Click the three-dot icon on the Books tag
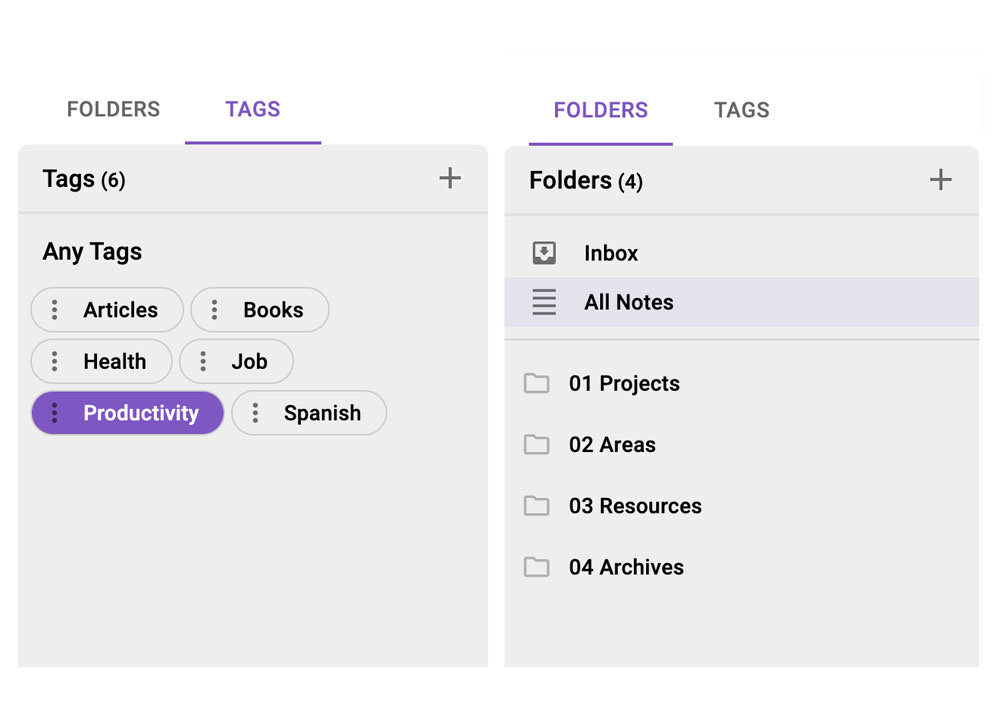Screen dimensions: 1000x725 pos(213,310)
